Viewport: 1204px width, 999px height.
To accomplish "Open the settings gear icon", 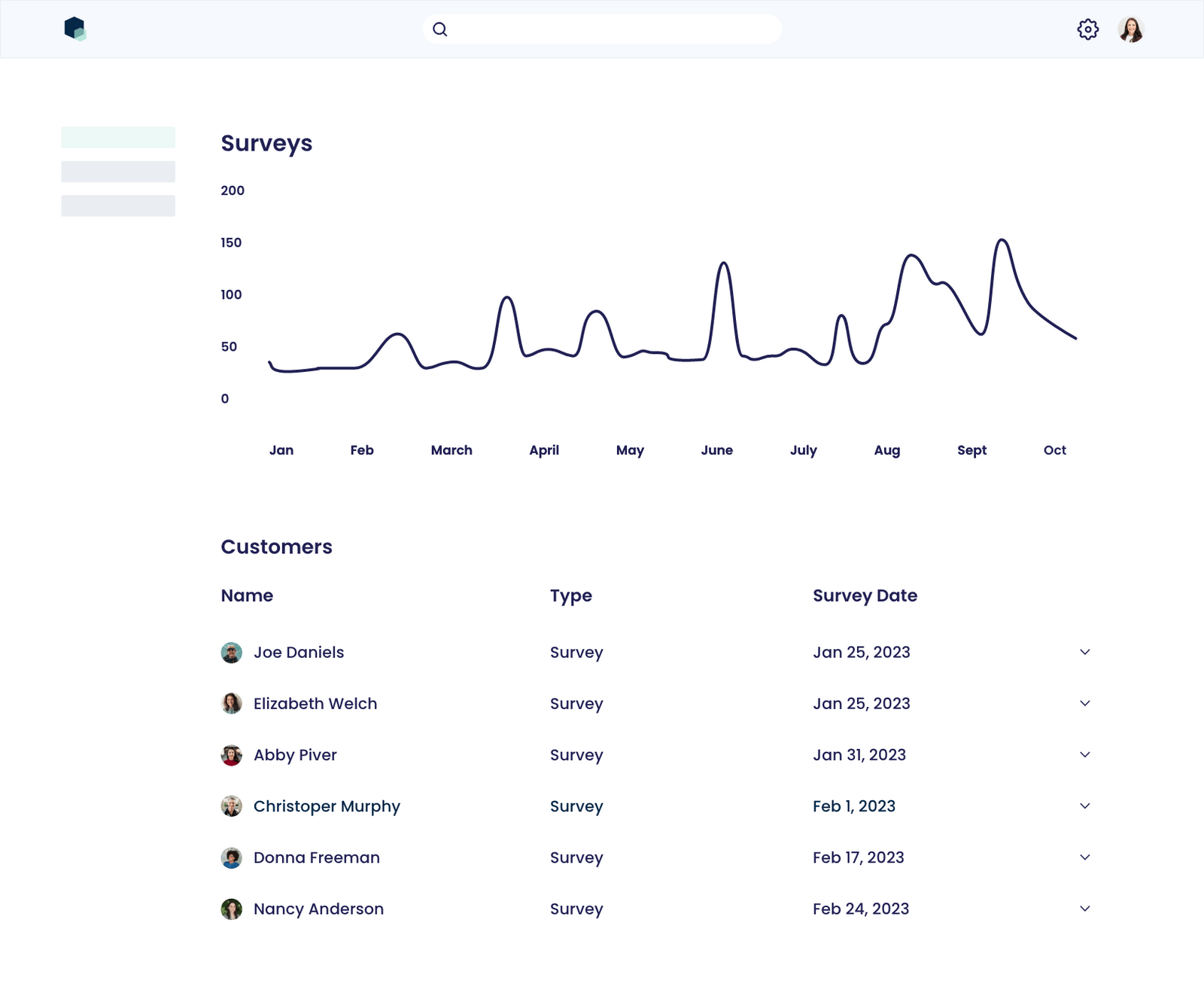I will point(1087,29).
